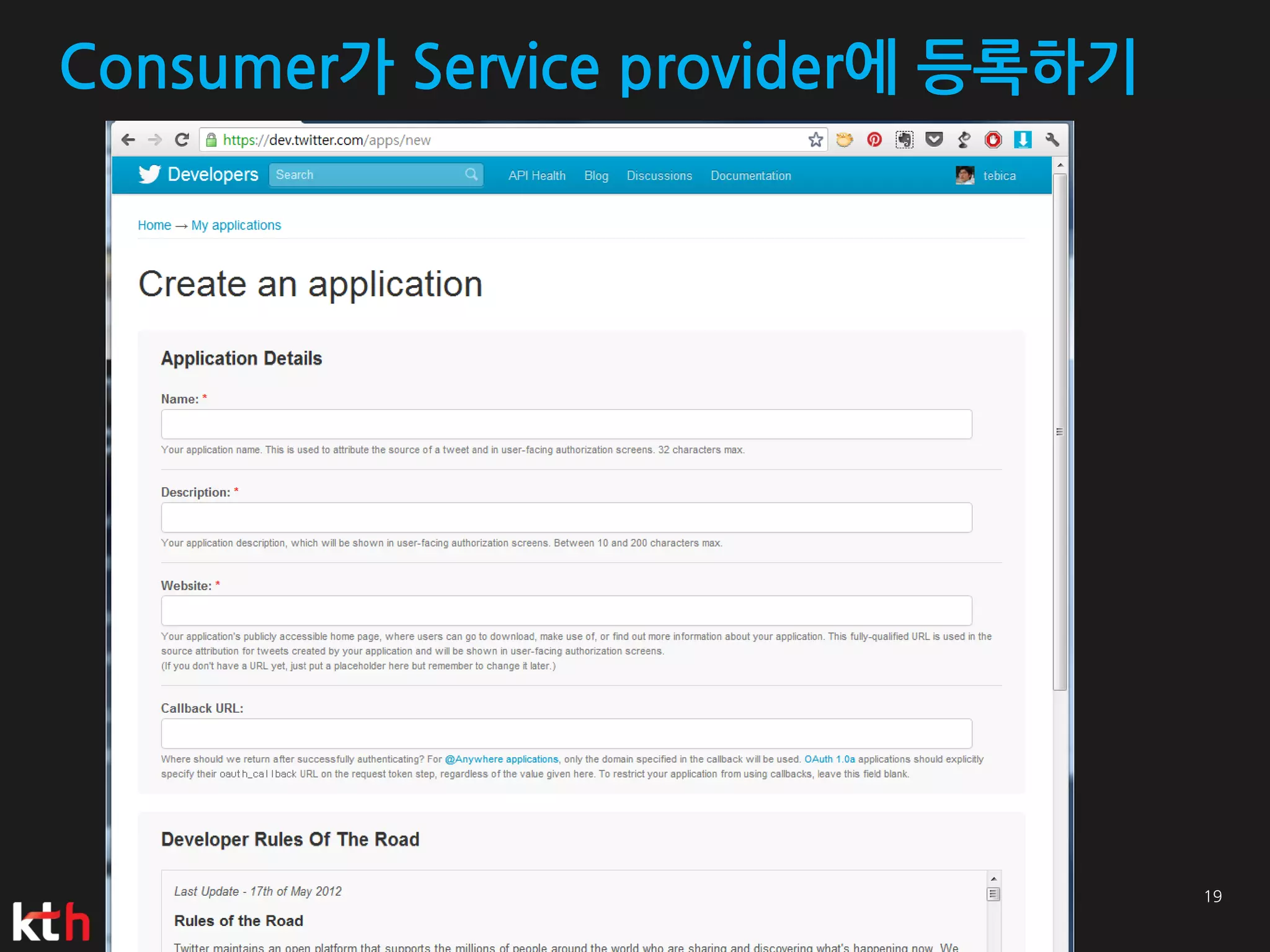Click the Website input field

566,611
